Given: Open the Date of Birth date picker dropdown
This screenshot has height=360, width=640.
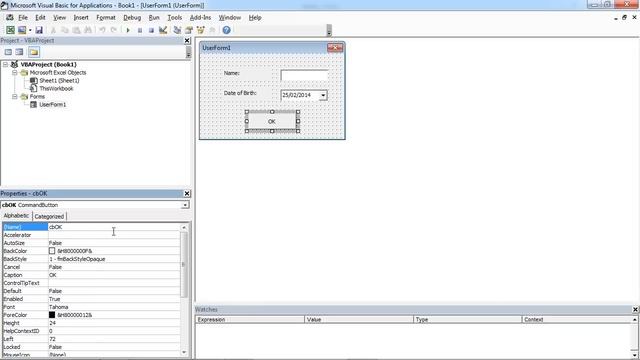Looking at the screenshot, I should [323, 96].
